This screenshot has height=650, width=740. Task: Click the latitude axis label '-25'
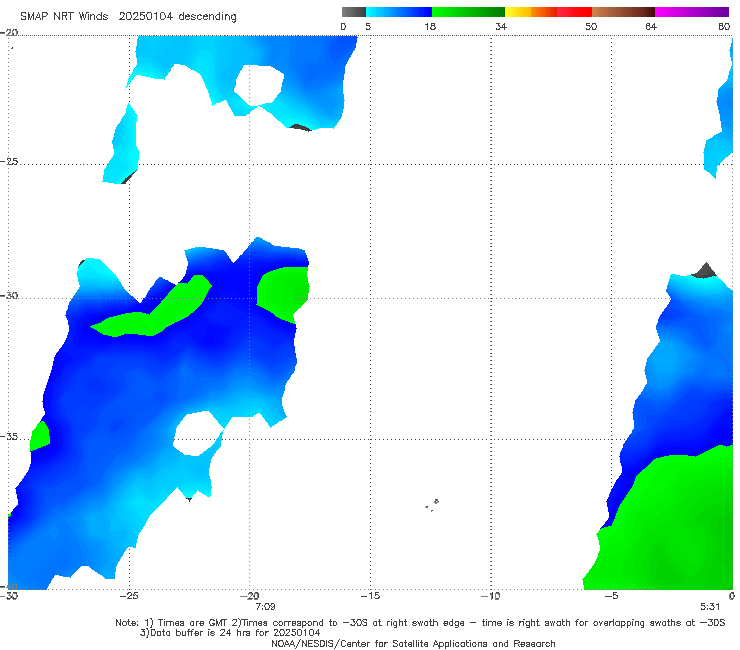click(x=9, y=161)
